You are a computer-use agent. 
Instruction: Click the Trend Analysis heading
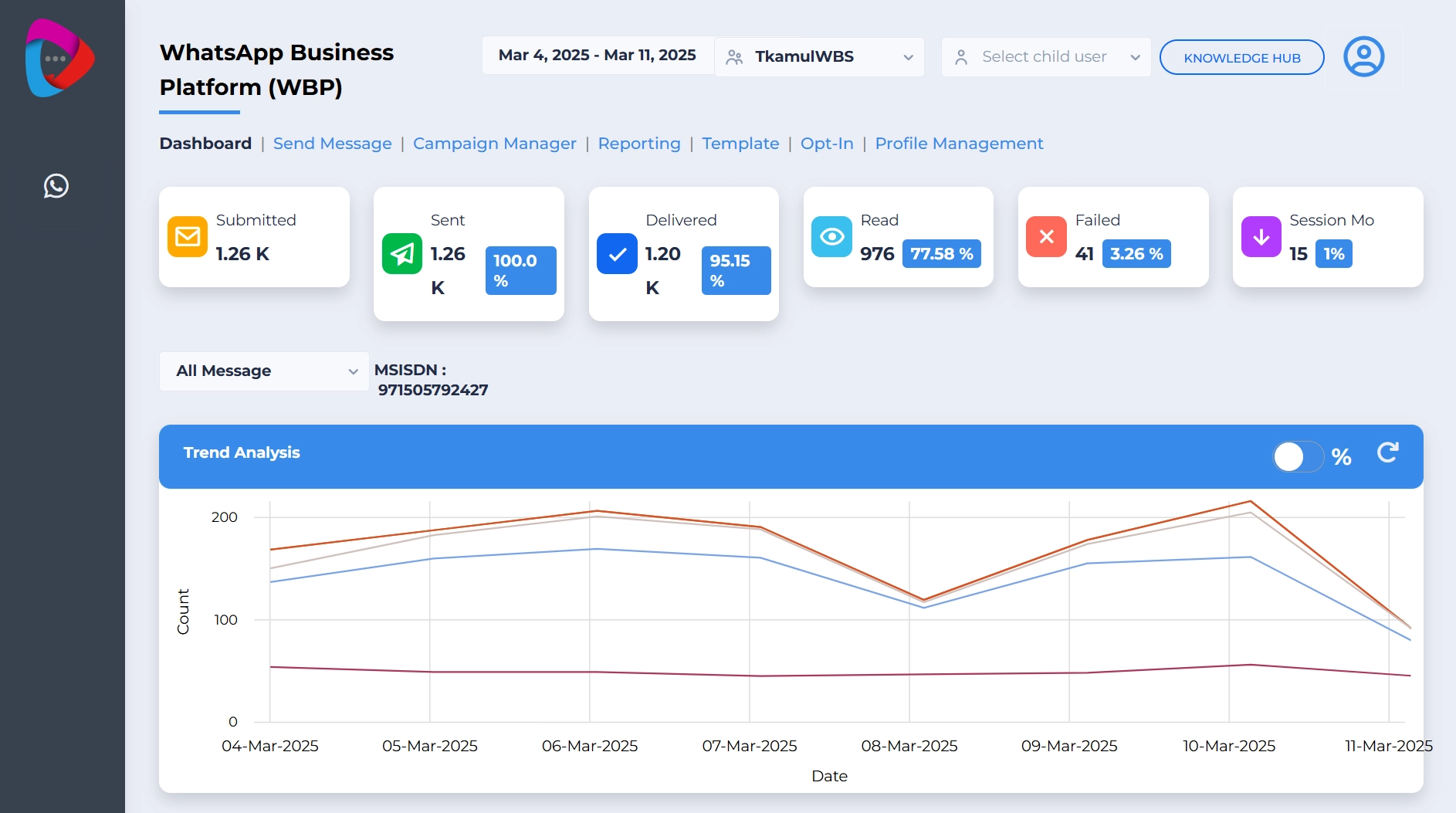point(242,452)
